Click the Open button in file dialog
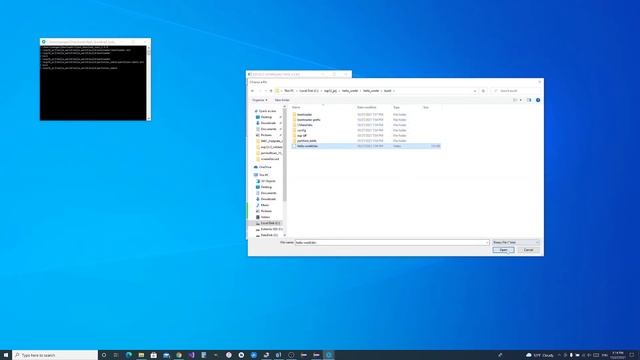Image resolution: width=640 pixels, height=360 pixels. point(503,250)
